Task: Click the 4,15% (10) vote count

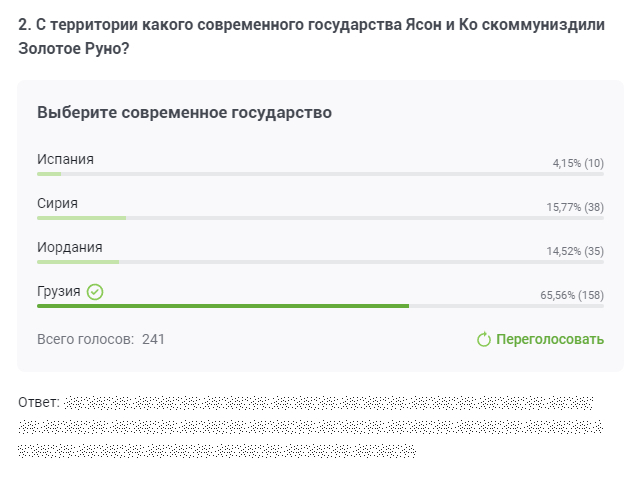Action: [578, 163]
